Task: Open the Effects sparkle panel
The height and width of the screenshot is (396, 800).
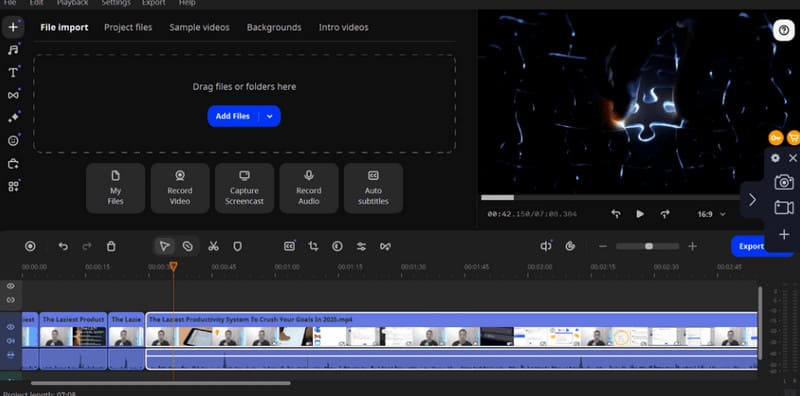Action: point(13,117)
